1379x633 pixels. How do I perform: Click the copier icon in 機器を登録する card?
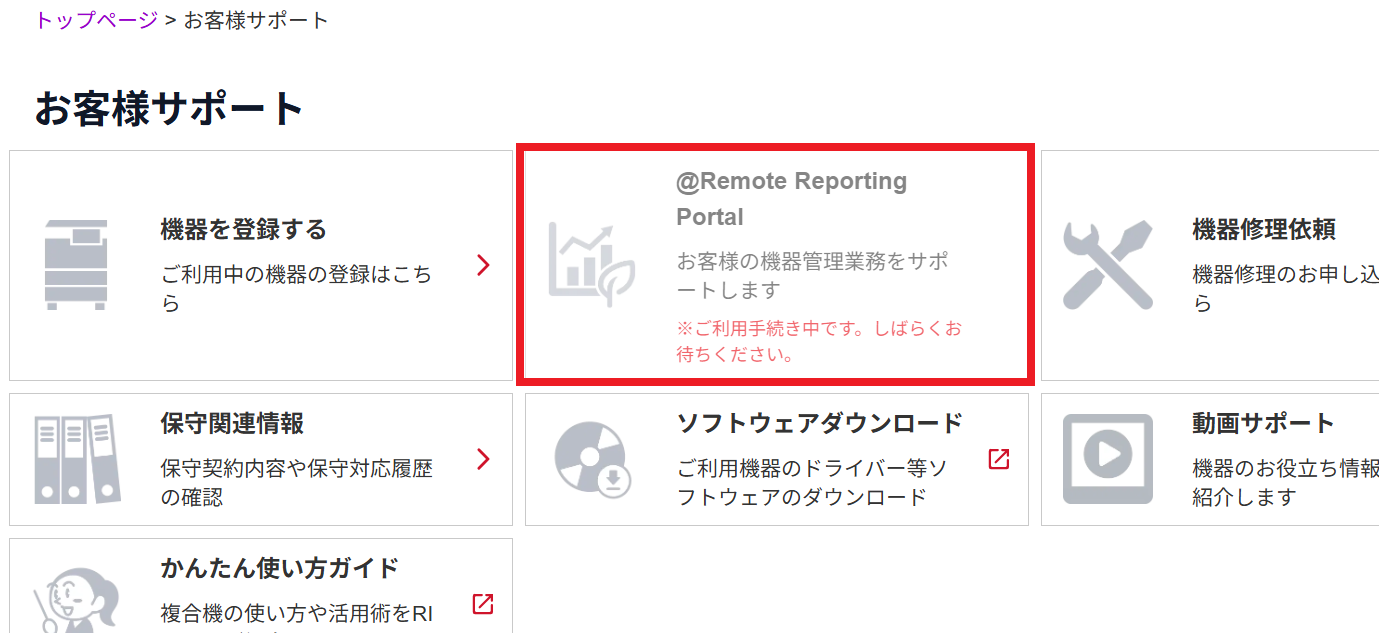click(x=76, y=265)
